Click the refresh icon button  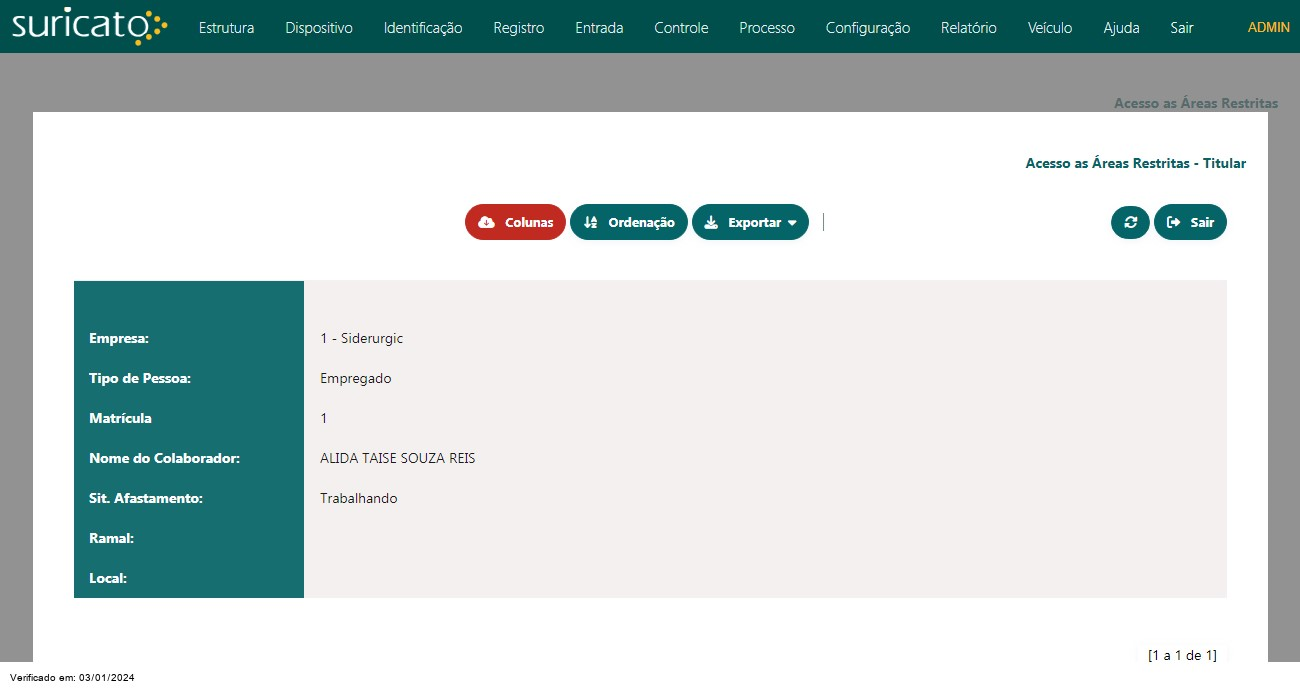tap(1130, 222)
